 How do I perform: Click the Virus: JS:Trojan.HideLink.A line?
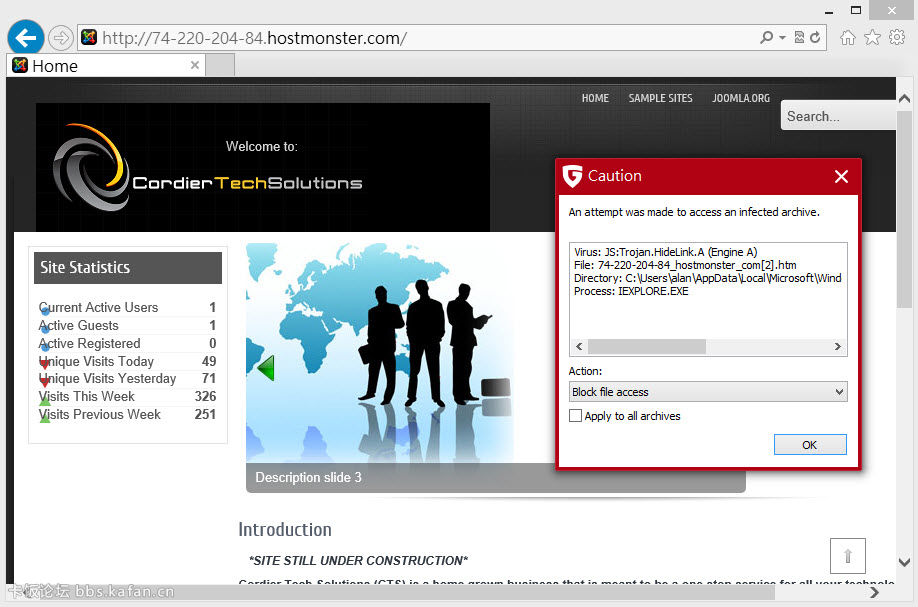click(666, 252)
